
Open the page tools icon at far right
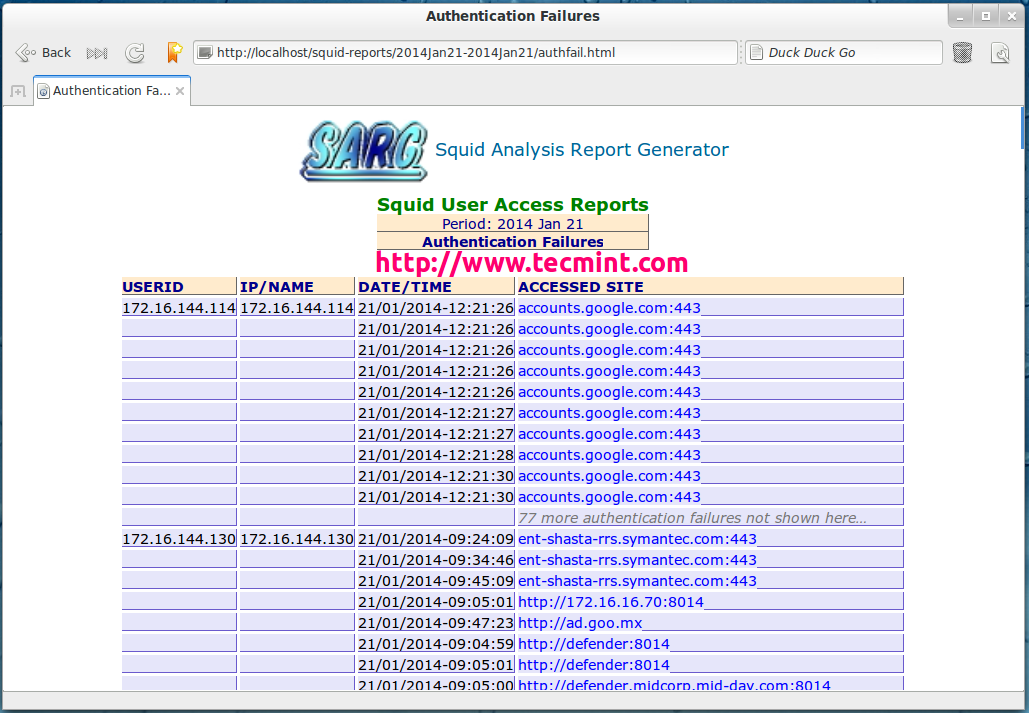(1000, 53)
